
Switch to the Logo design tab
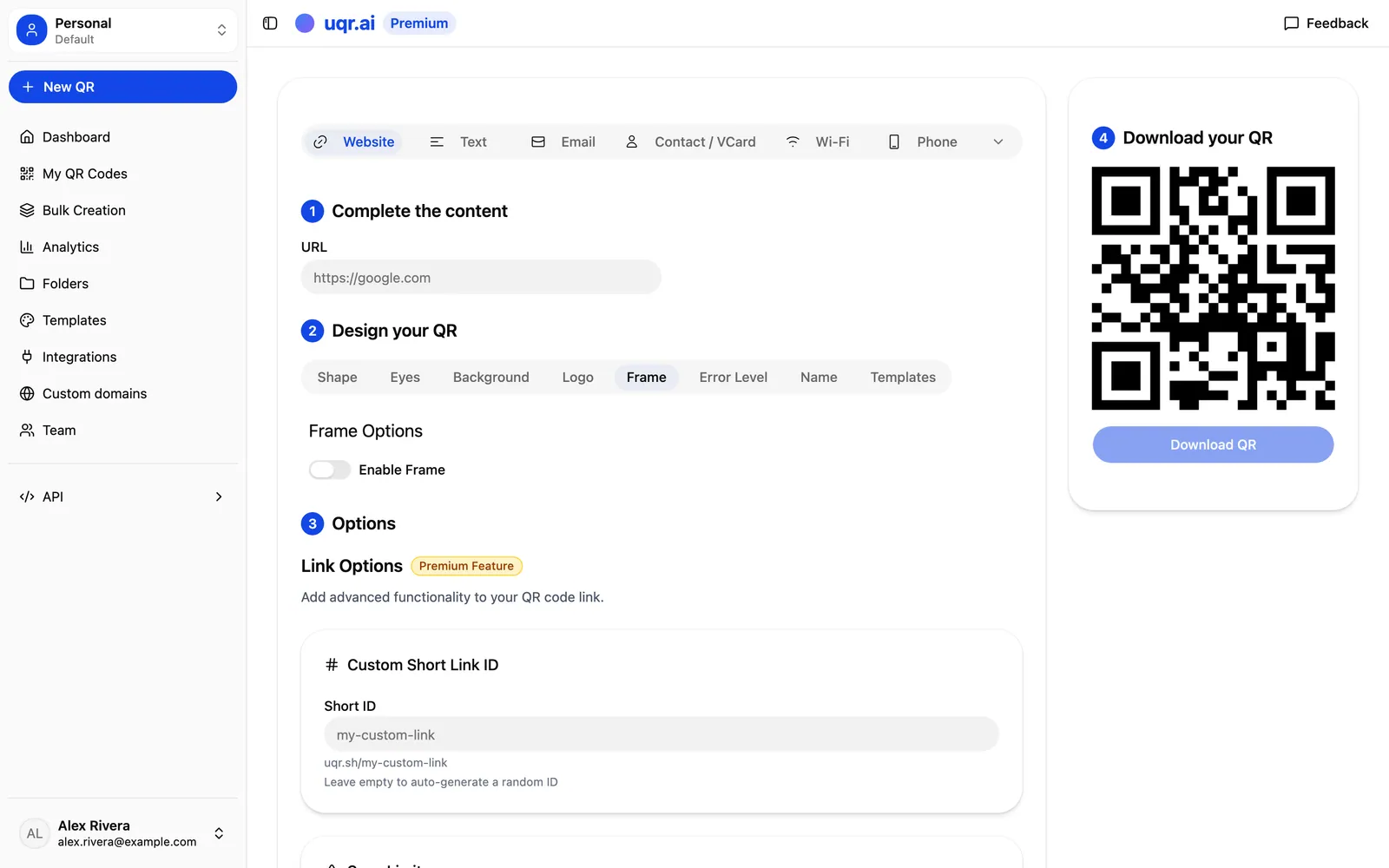click(578, 378)
